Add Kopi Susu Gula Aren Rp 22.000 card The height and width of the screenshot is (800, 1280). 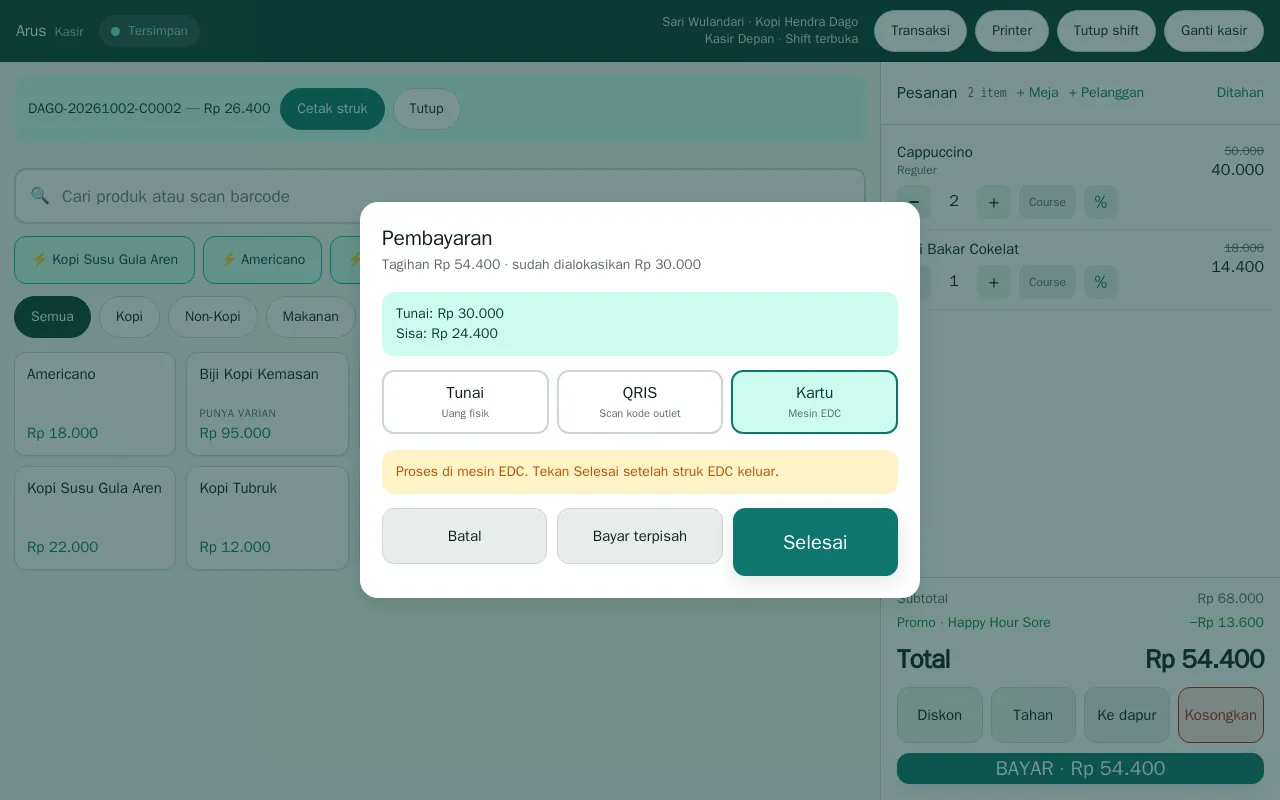click(95, 518)
